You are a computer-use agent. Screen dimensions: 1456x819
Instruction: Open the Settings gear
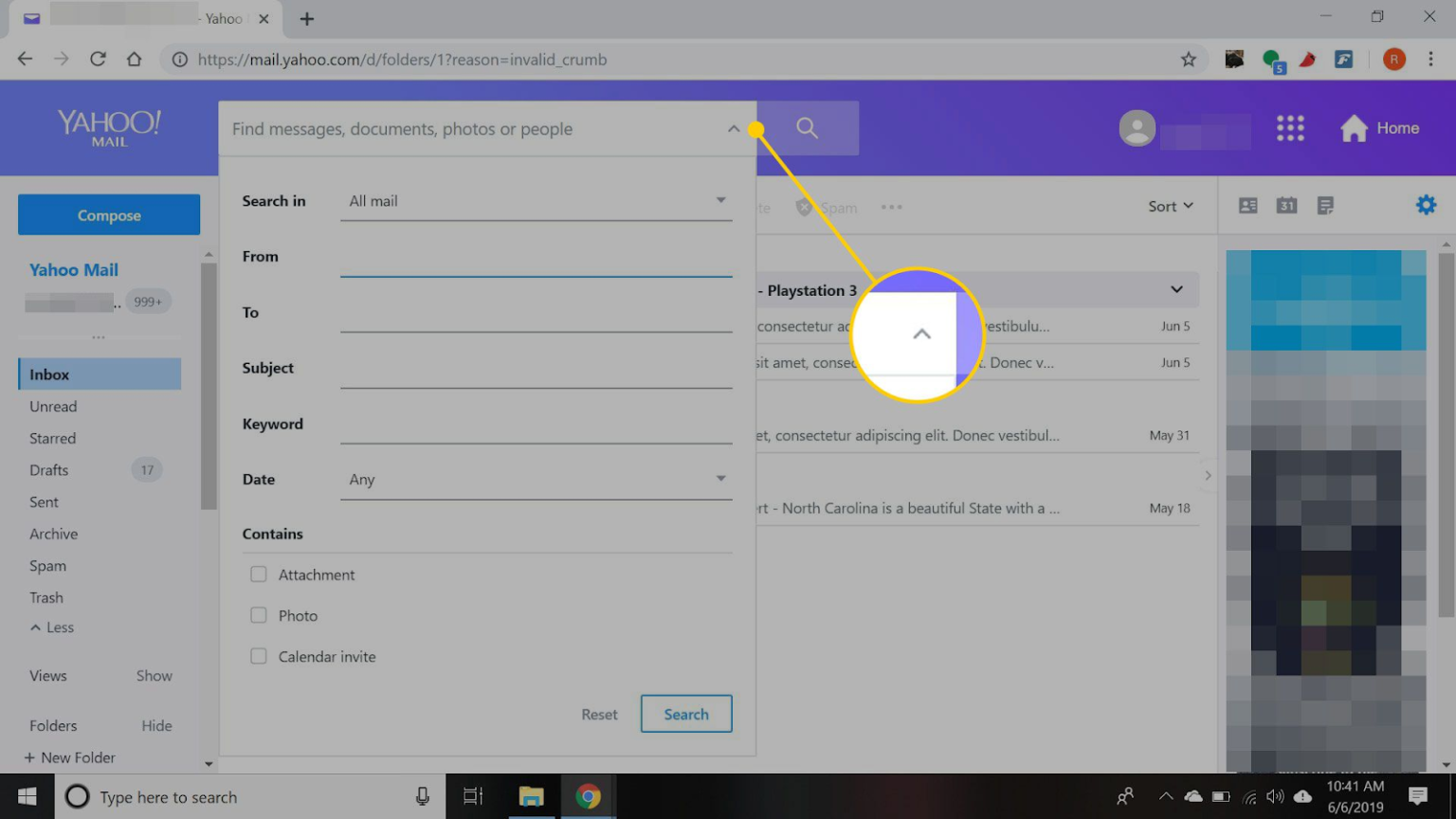point(1426,205)
